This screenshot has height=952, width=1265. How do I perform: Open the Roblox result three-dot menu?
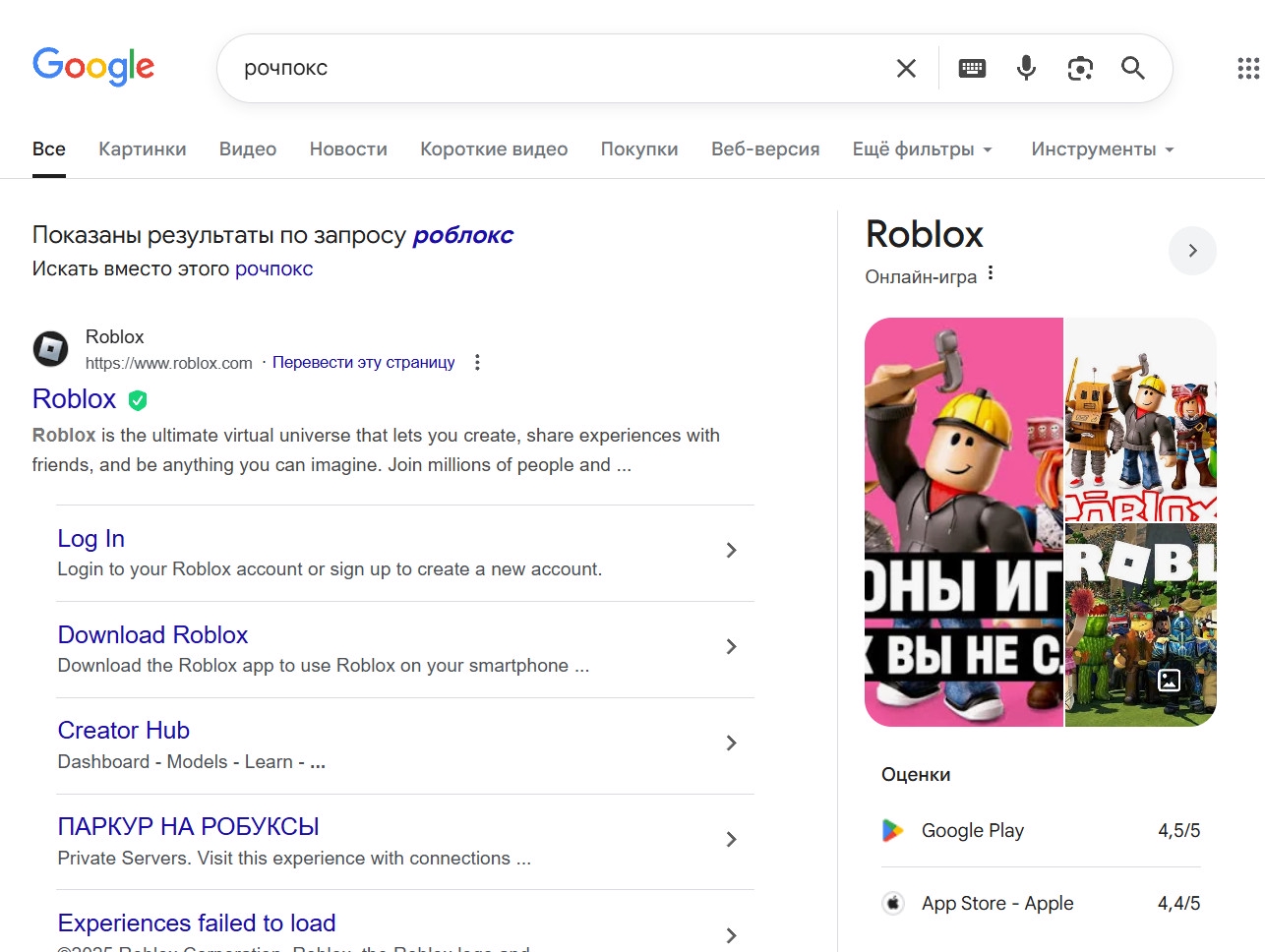[477, 362]
